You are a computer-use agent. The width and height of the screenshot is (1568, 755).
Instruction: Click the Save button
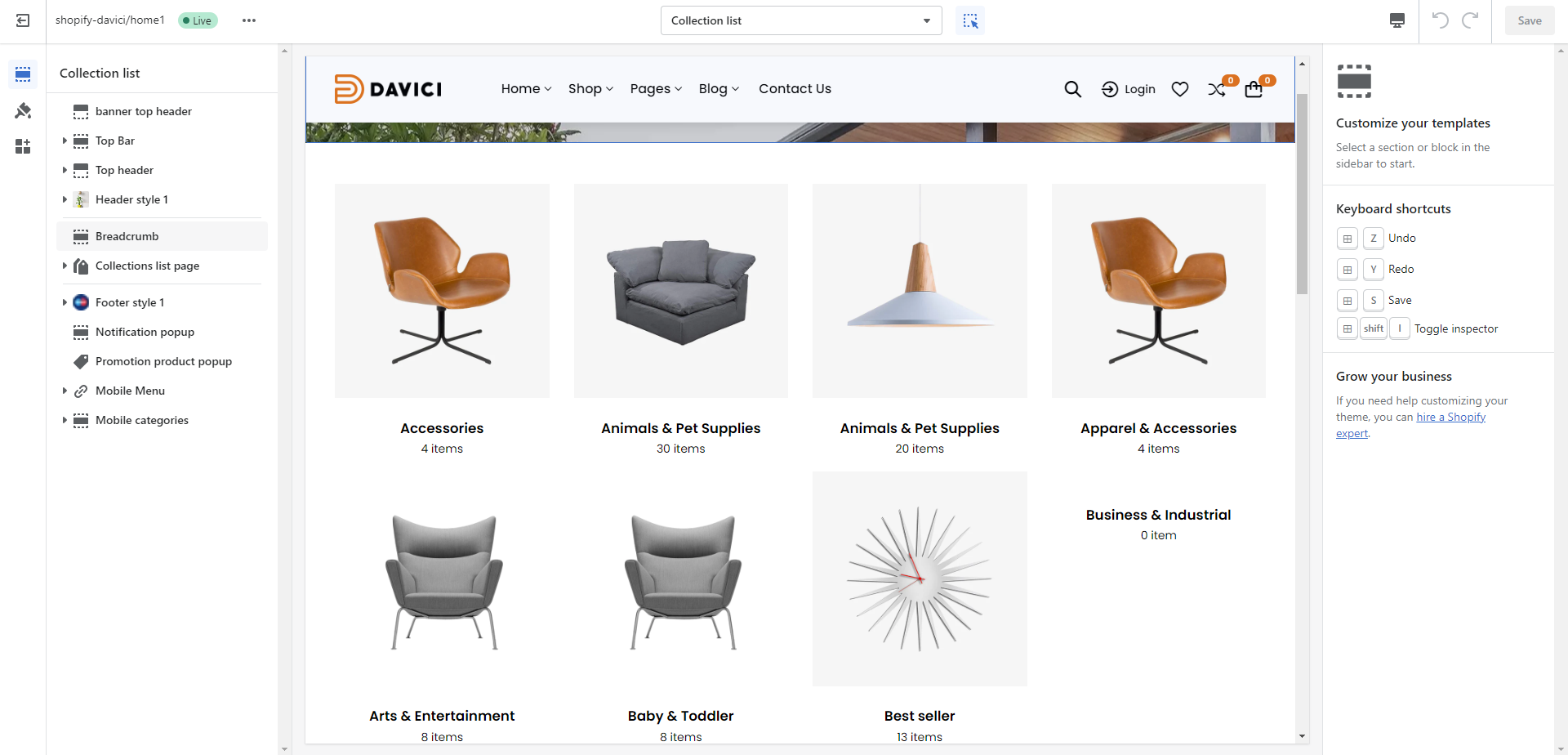click(1529, 20)
